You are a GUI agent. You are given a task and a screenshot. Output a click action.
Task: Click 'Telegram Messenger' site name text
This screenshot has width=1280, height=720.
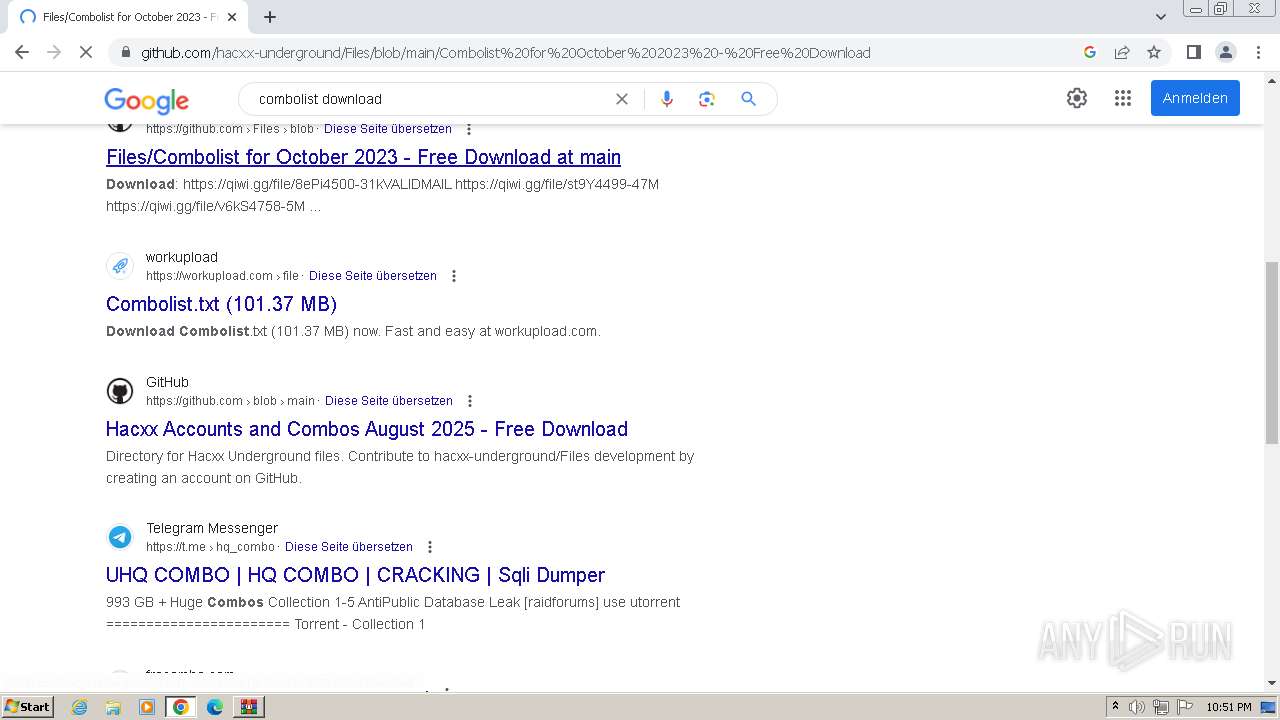(212, 528)
